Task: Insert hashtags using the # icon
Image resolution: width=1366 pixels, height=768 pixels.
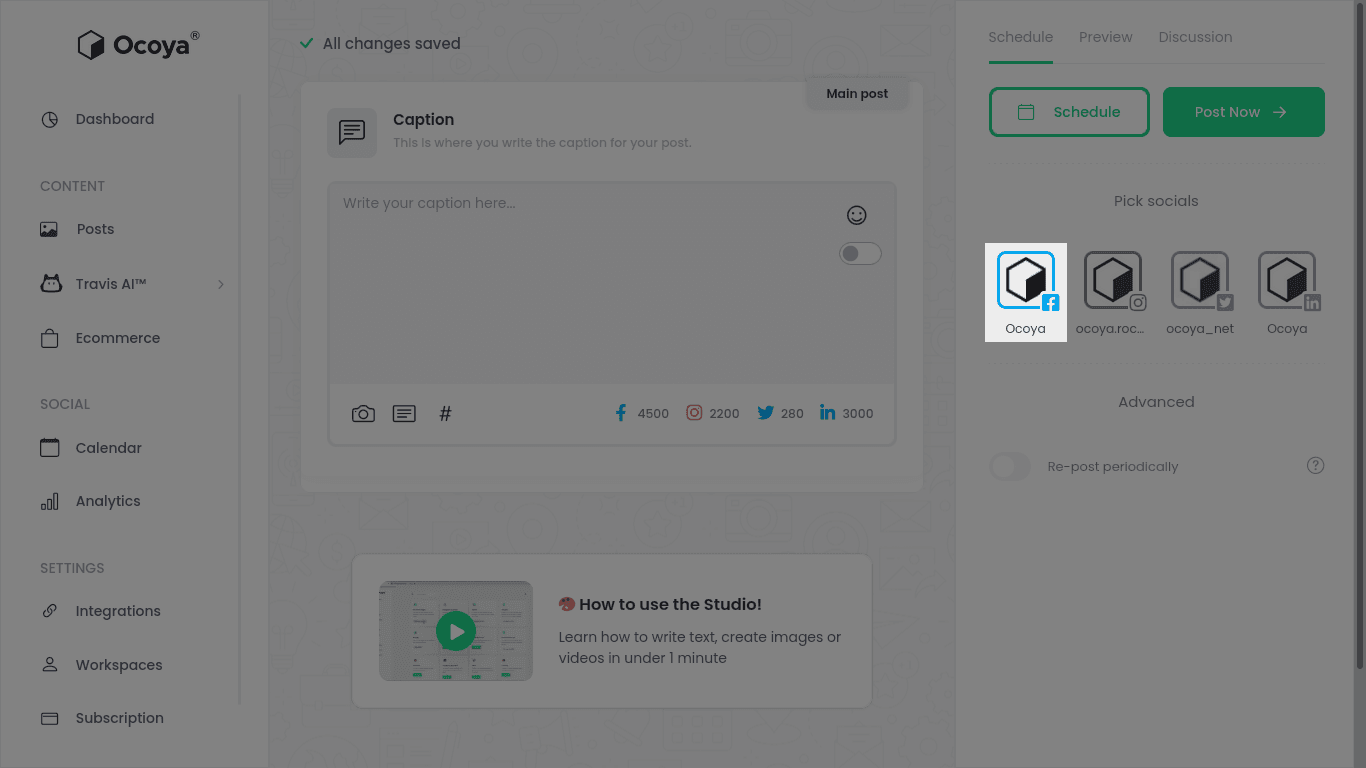Action: coord(446,413)
